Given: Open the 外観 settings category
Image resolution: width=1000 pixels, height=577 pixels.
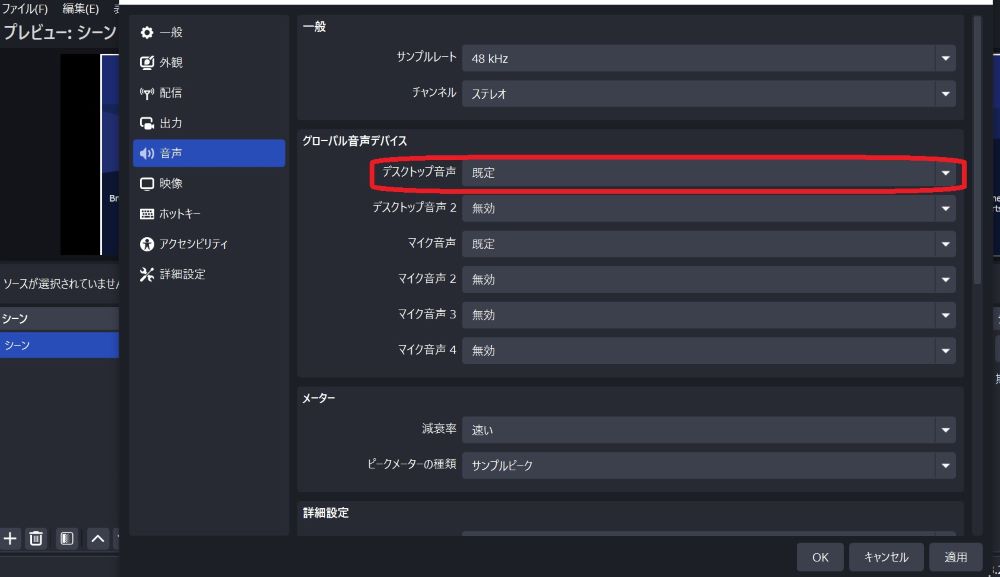Looking at the screenshot, I should point(209,62).
